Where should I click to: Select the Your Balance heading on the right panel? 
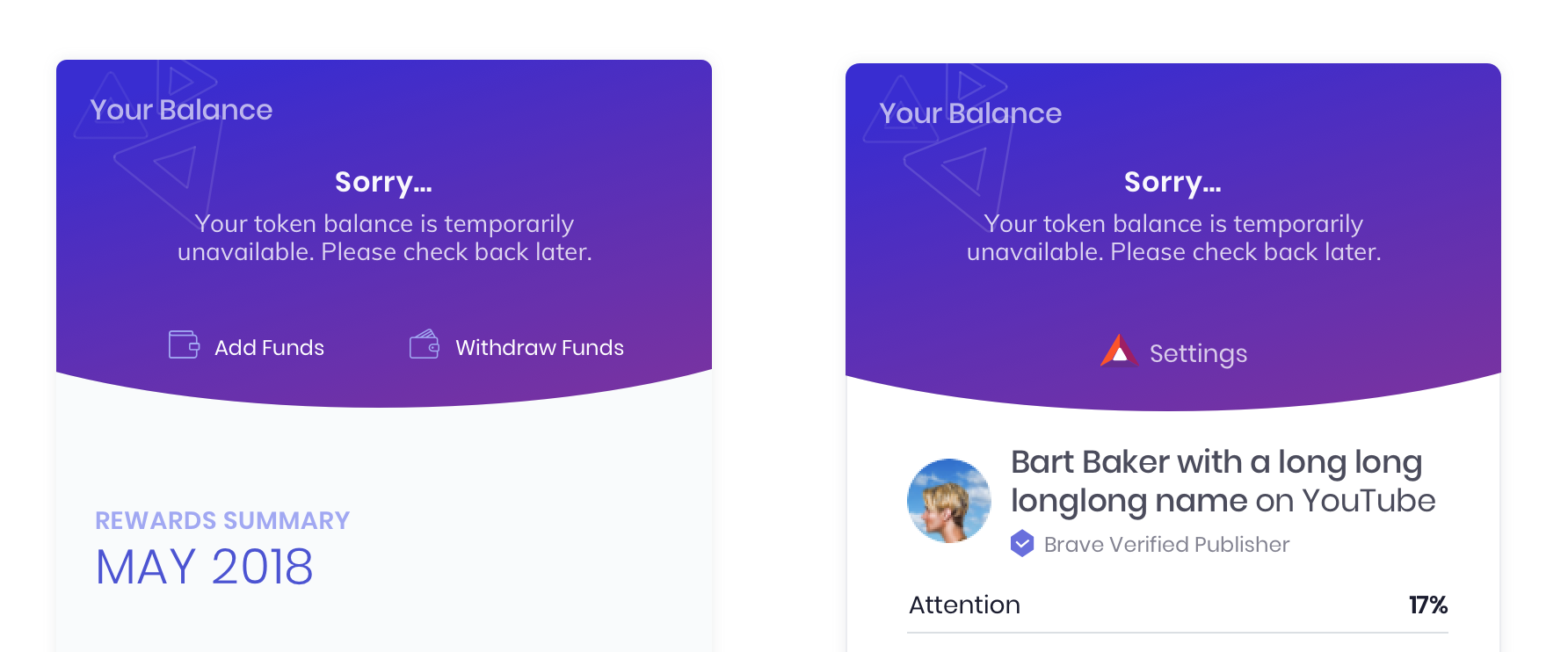click(x=970, y=113)
